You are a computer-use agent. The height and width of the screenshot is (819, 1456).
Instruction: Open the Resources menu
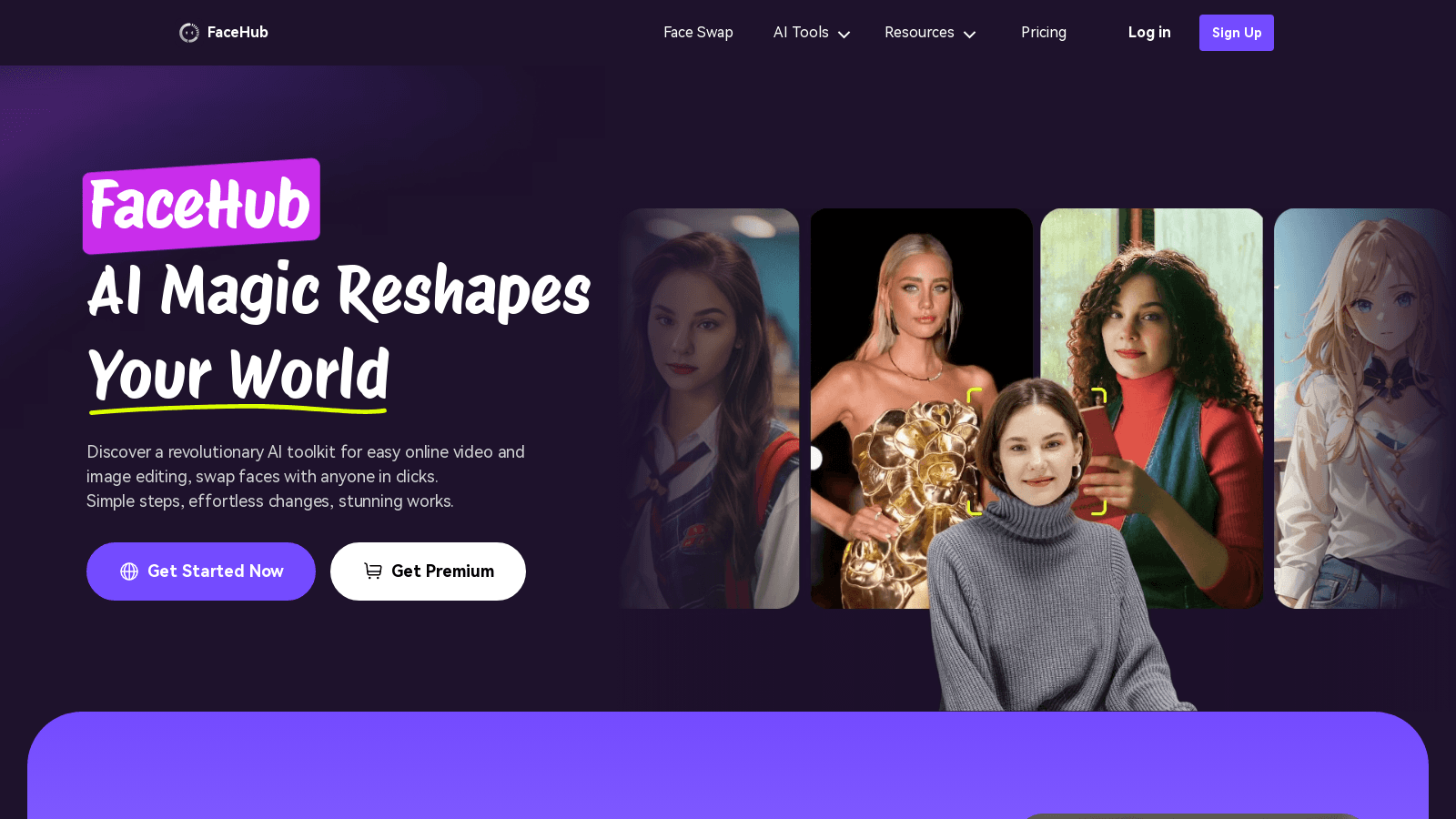[919, 33]
